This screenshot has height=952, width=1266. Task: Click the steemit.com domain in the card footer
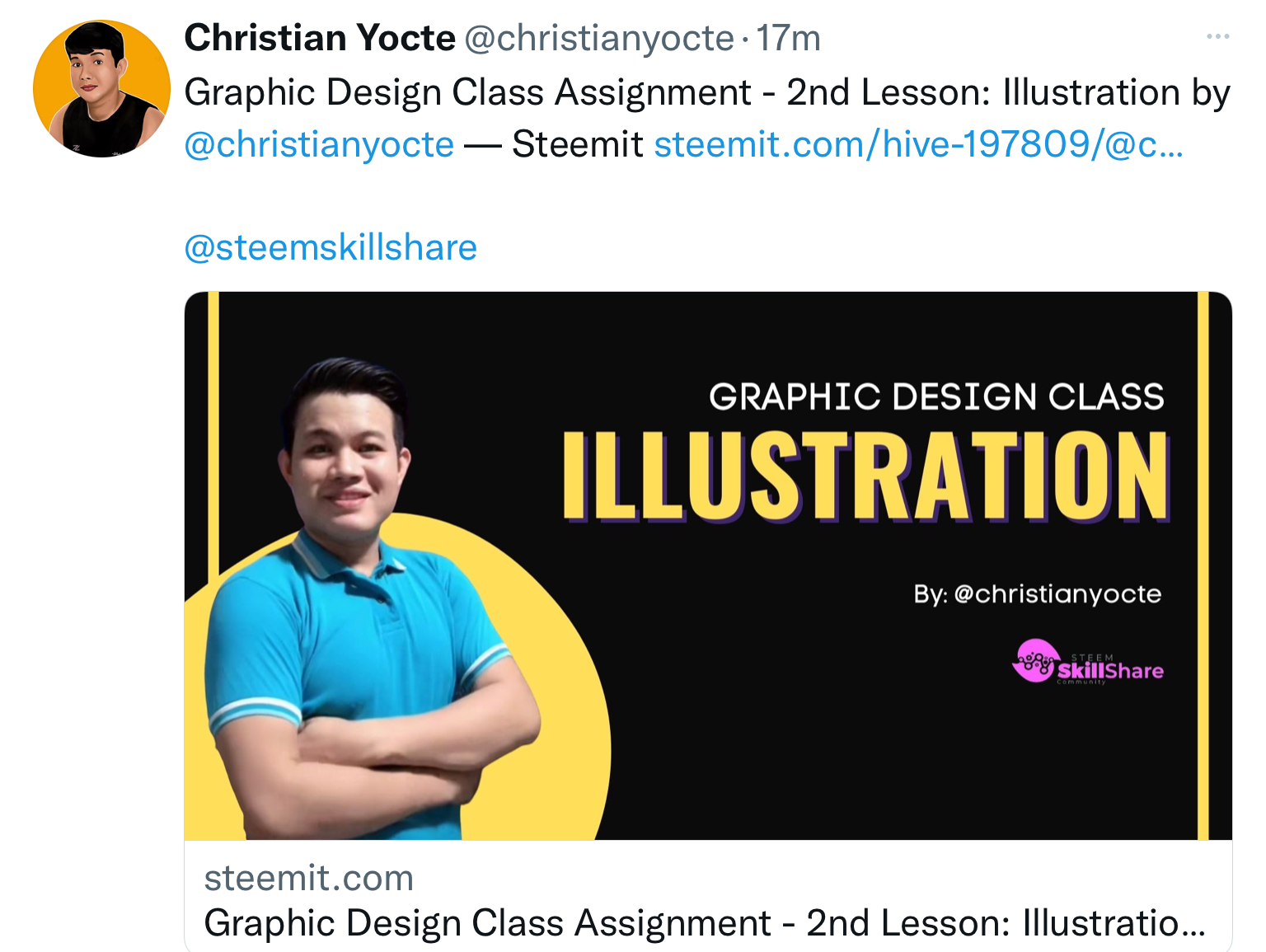(308, 879)
